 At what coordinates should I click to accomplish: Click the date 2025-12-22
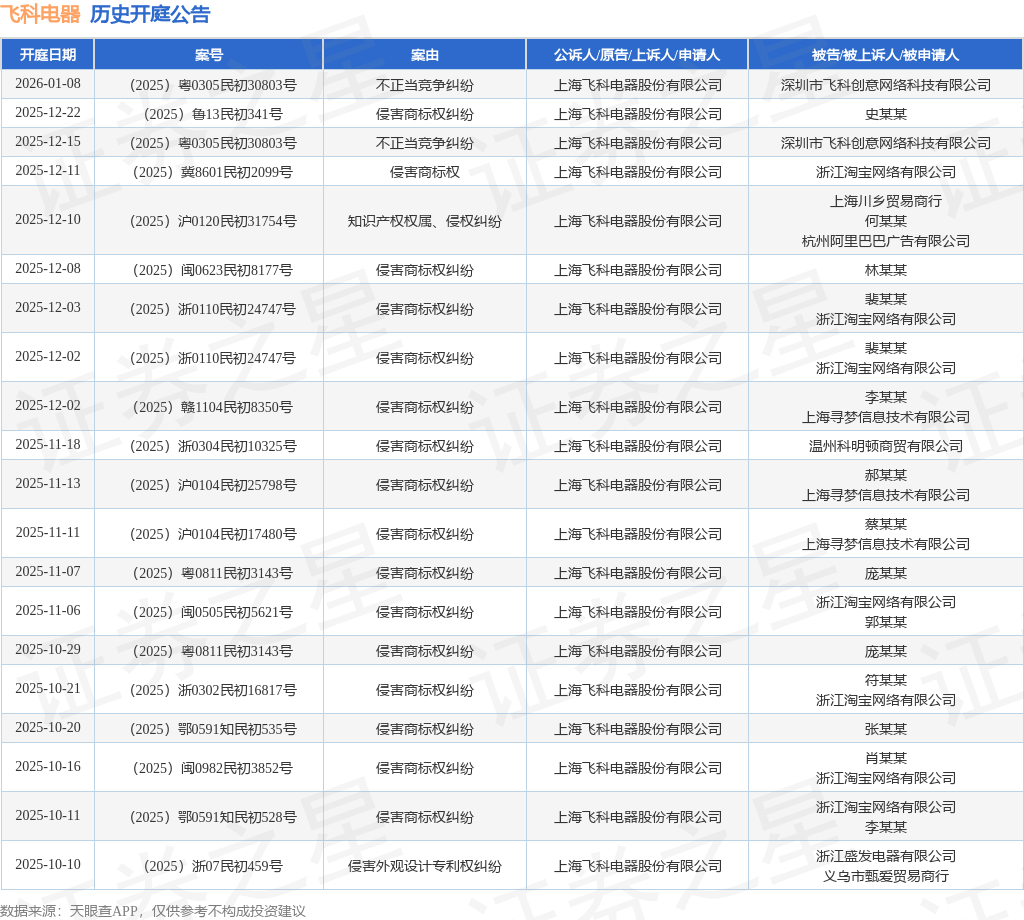pos(48,113)
